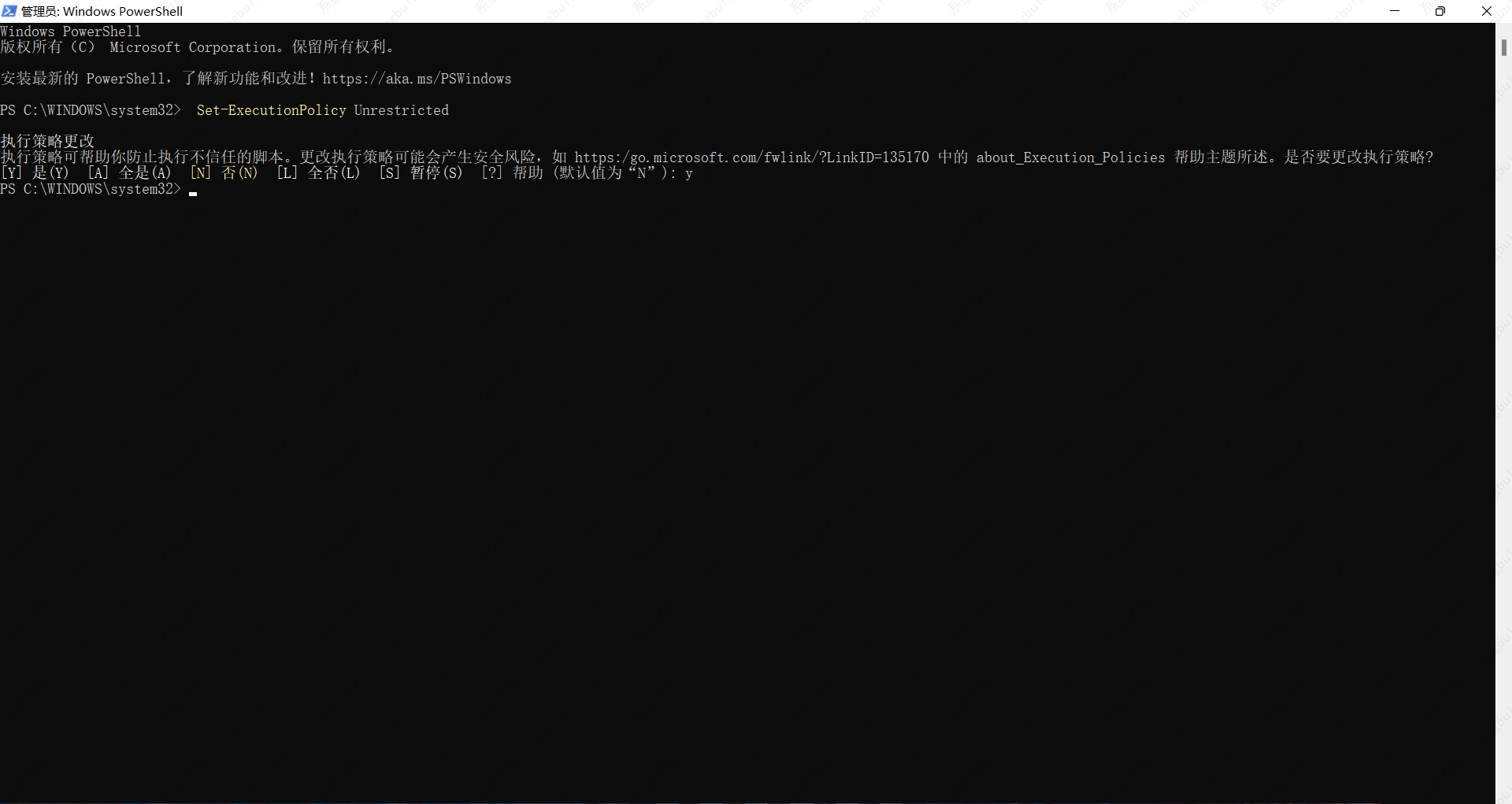Click the https://aka.ms/PSWindows URL

(417, 79)
